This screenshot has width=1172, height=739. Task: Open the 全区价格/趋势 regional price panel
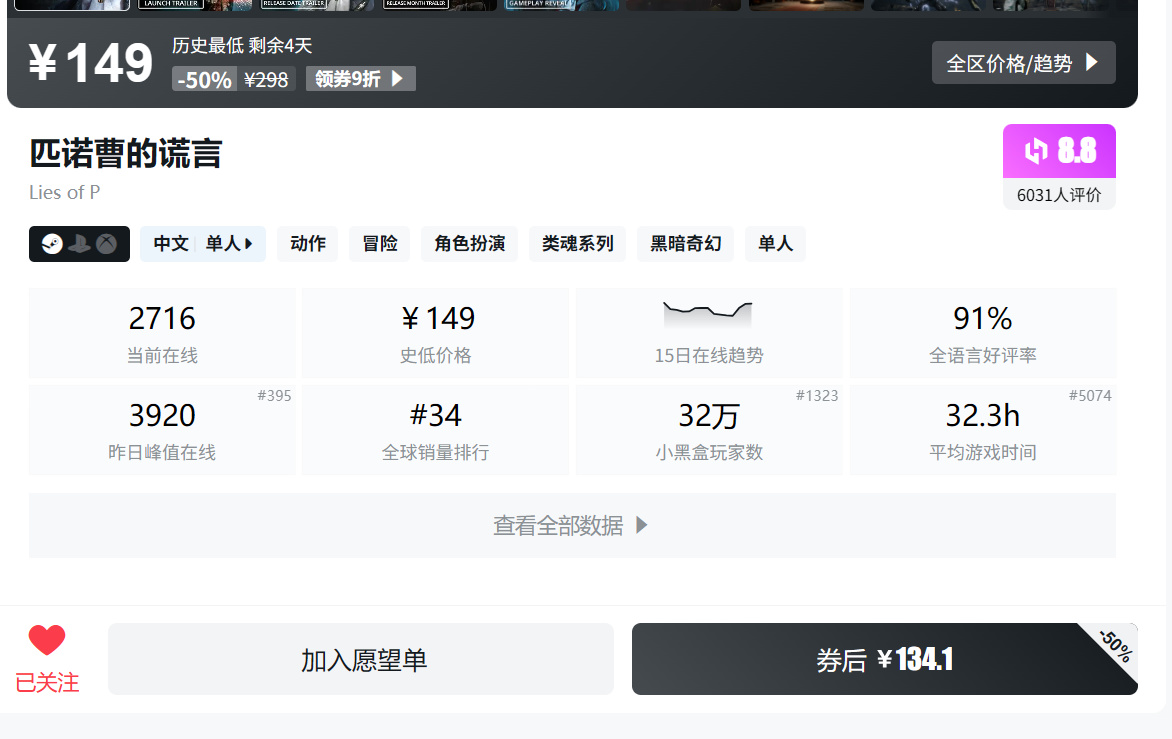point(1023,63)
